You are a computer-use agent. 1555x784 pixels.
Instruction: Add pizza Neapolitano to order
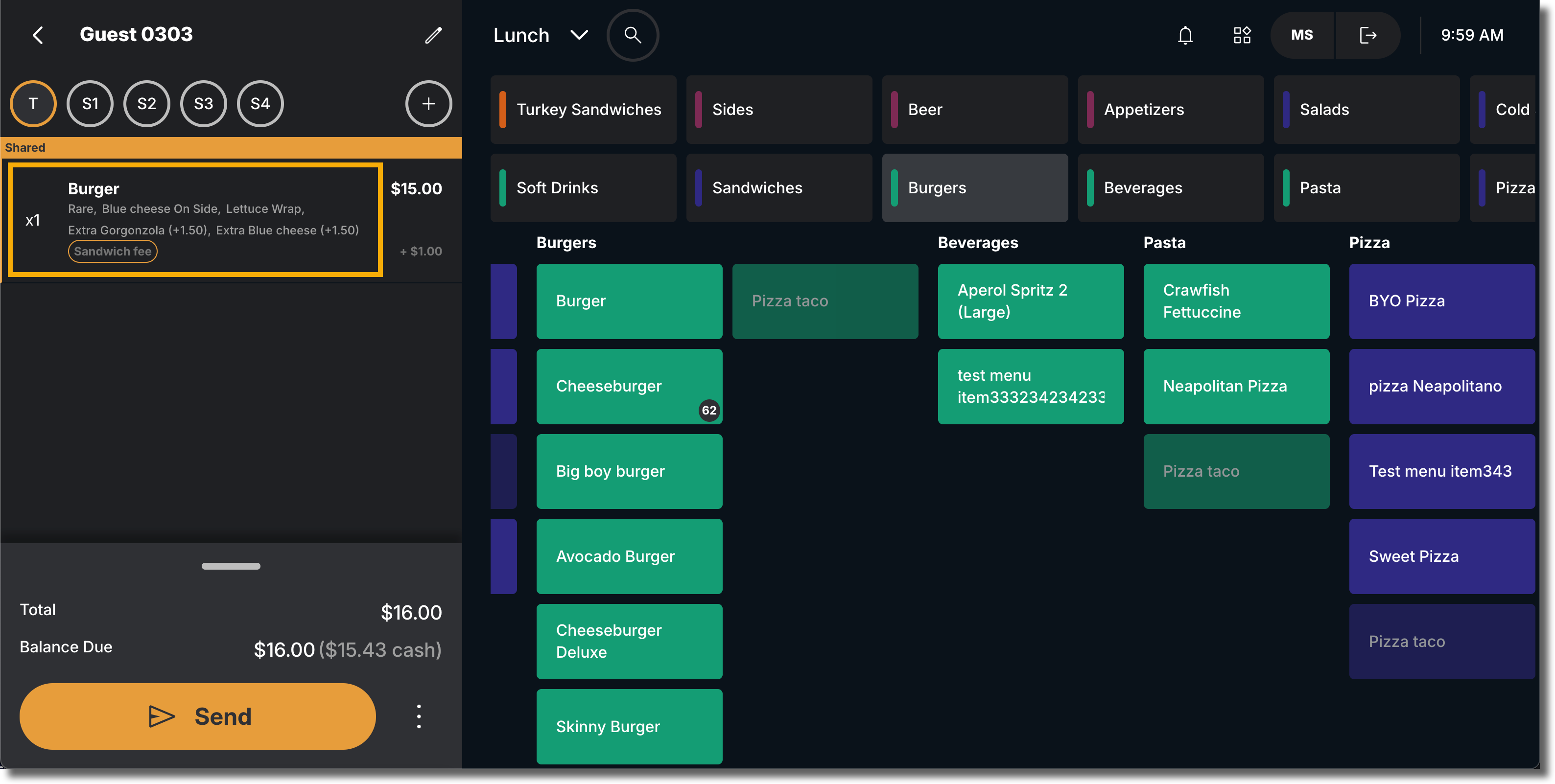tap(1442, 386)
